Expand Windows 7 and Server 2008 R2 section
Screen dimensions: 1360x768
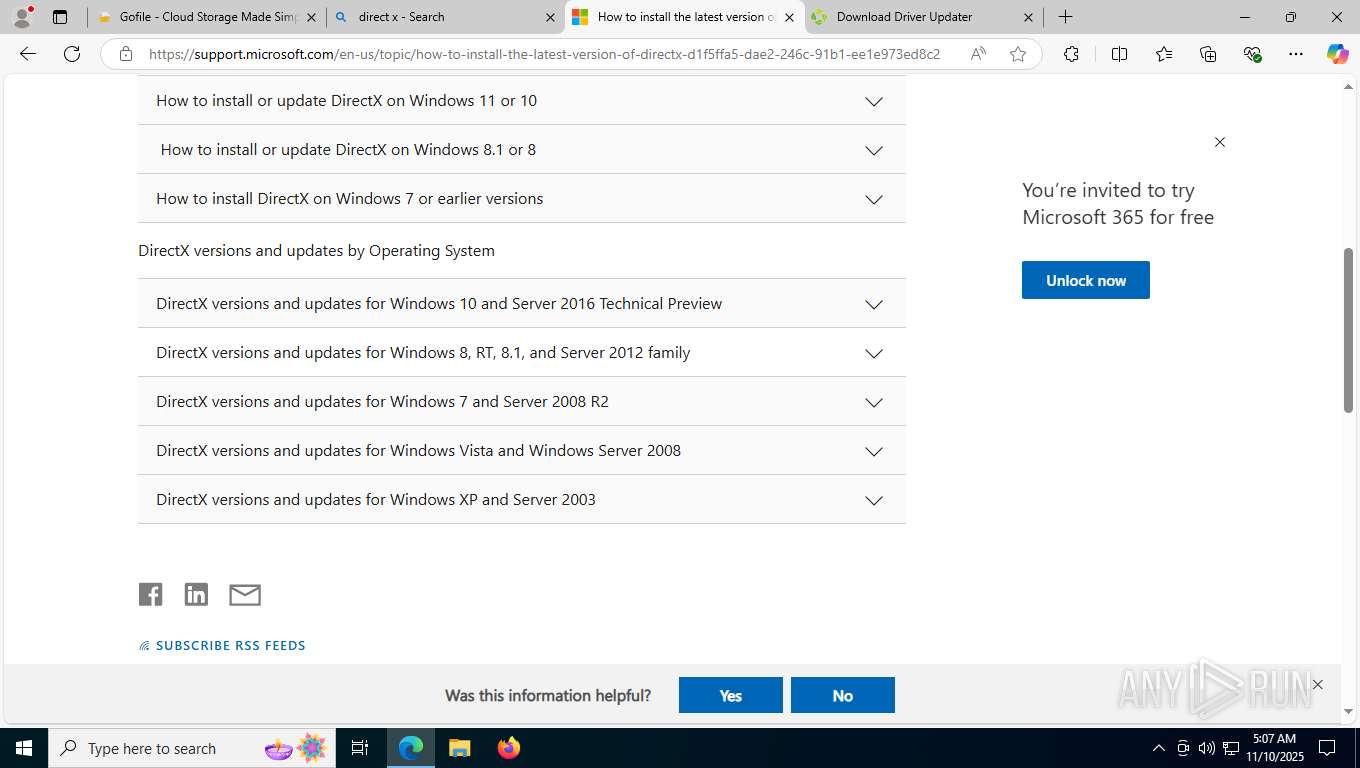pos(522,402)
